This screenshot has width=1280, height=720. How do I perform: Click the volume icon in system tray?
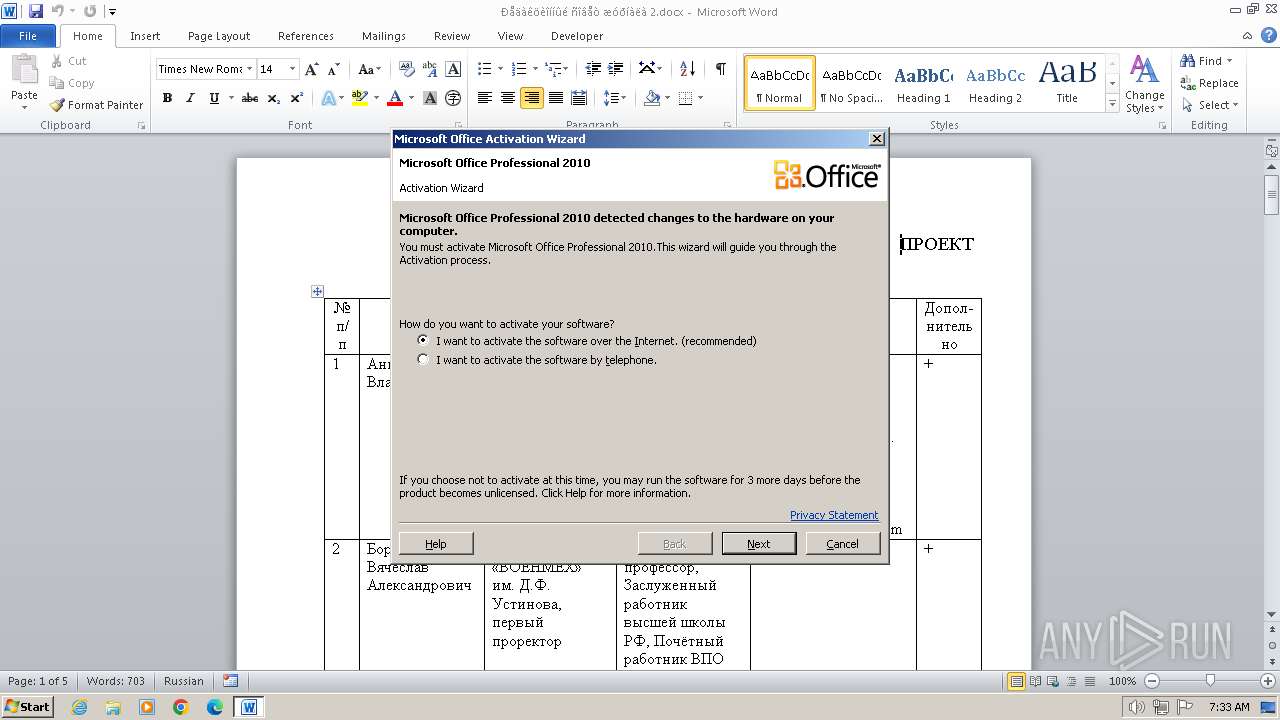(1136, 707)
